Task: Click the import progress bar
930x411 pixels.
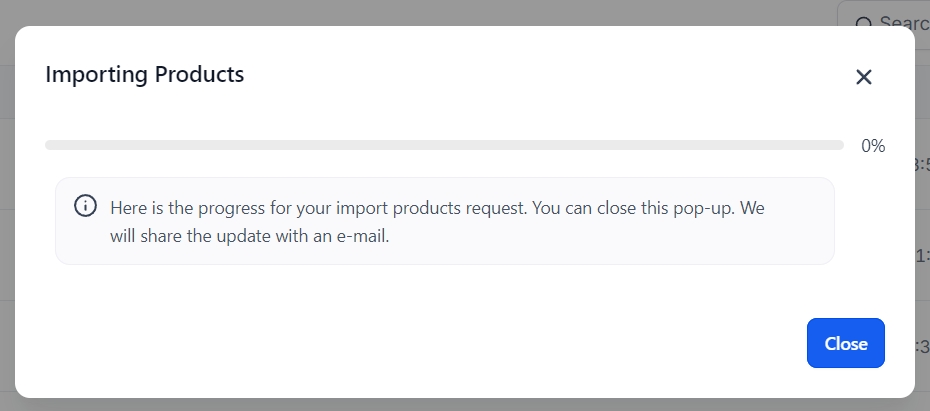Action: tap(444, 145)
